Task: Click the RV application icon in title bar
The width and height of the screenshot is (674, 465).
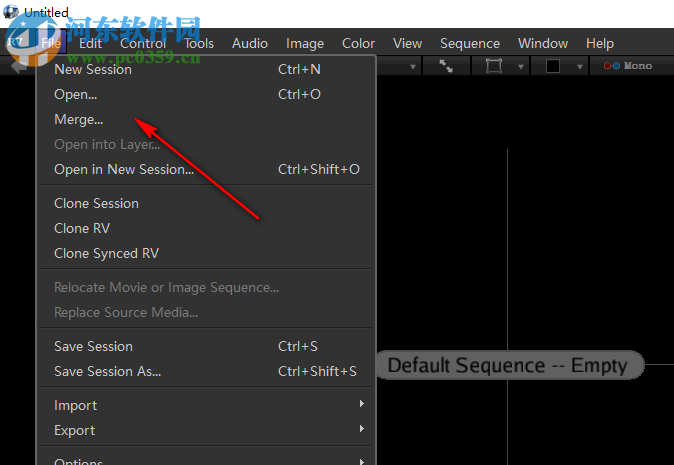Action: [x=10, y=12]
